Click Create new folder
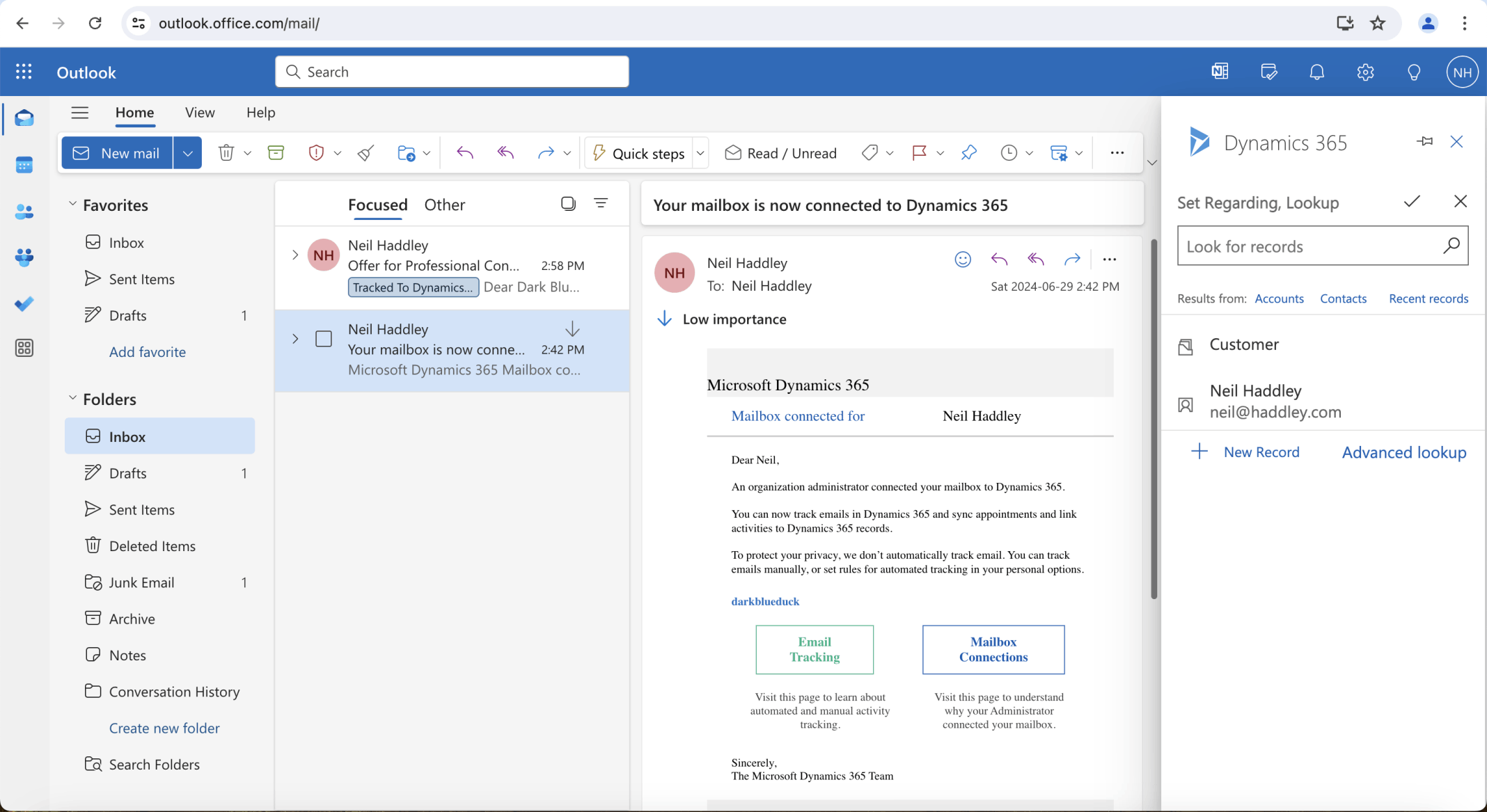Viewport: 1487px width, 812px height. [164, 728]
